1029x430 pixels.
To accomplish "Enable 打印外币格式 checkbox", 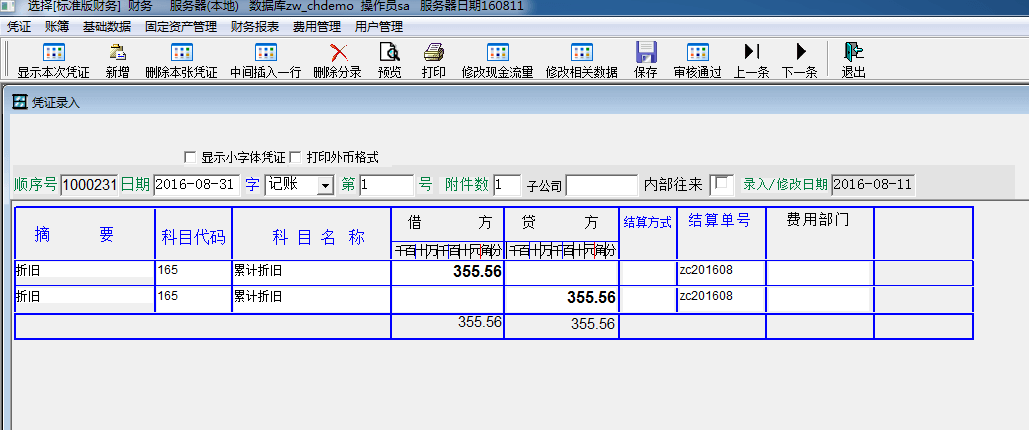I will [295, 157].
